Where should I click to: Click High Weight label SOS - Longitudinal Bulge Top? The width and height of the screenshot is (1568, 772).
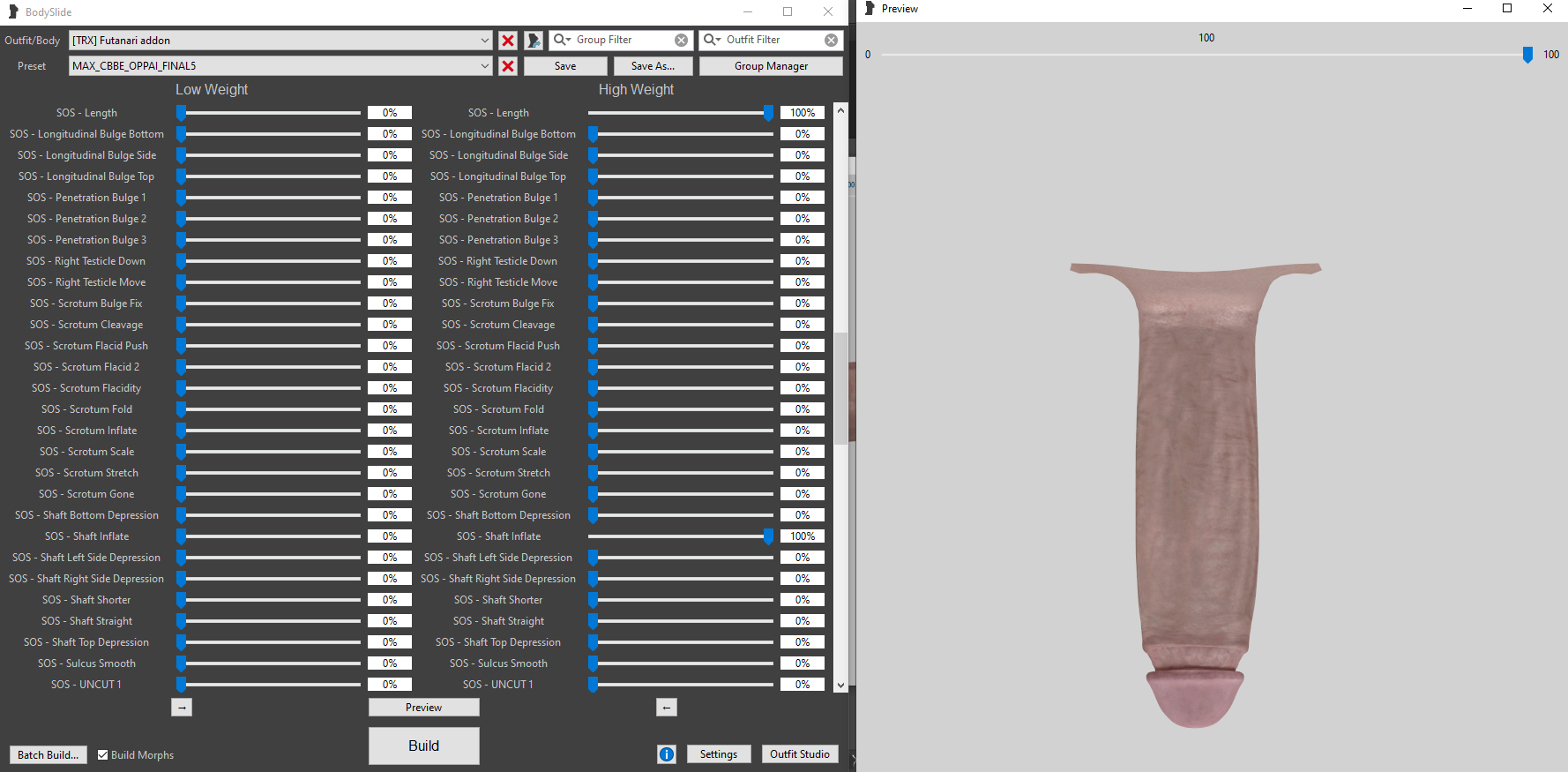coord(498,176)
